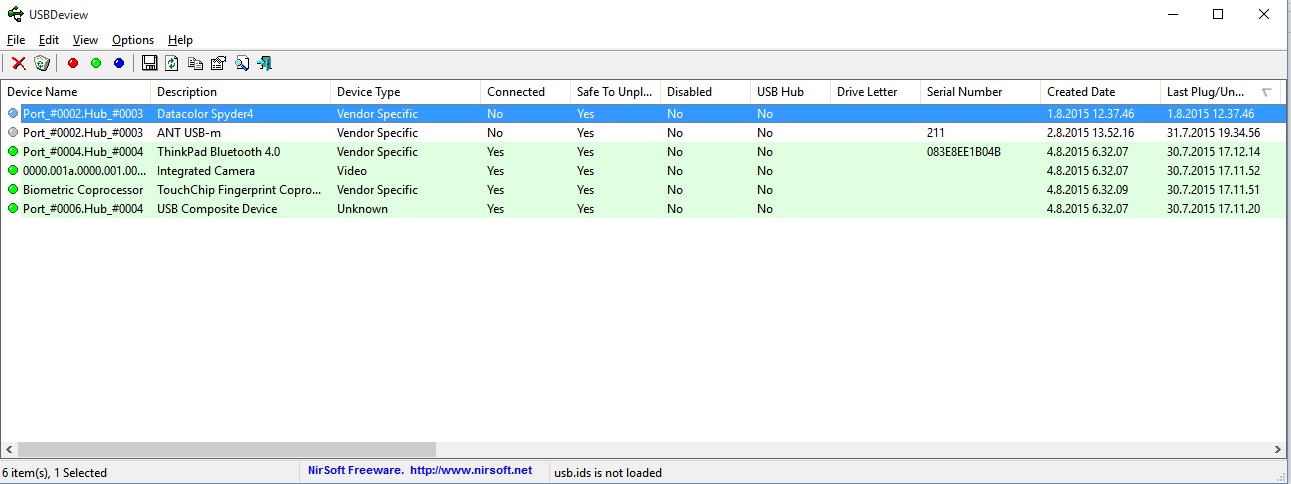Click last plug date 30.7.2015 17.11.20

[1214, 209]
